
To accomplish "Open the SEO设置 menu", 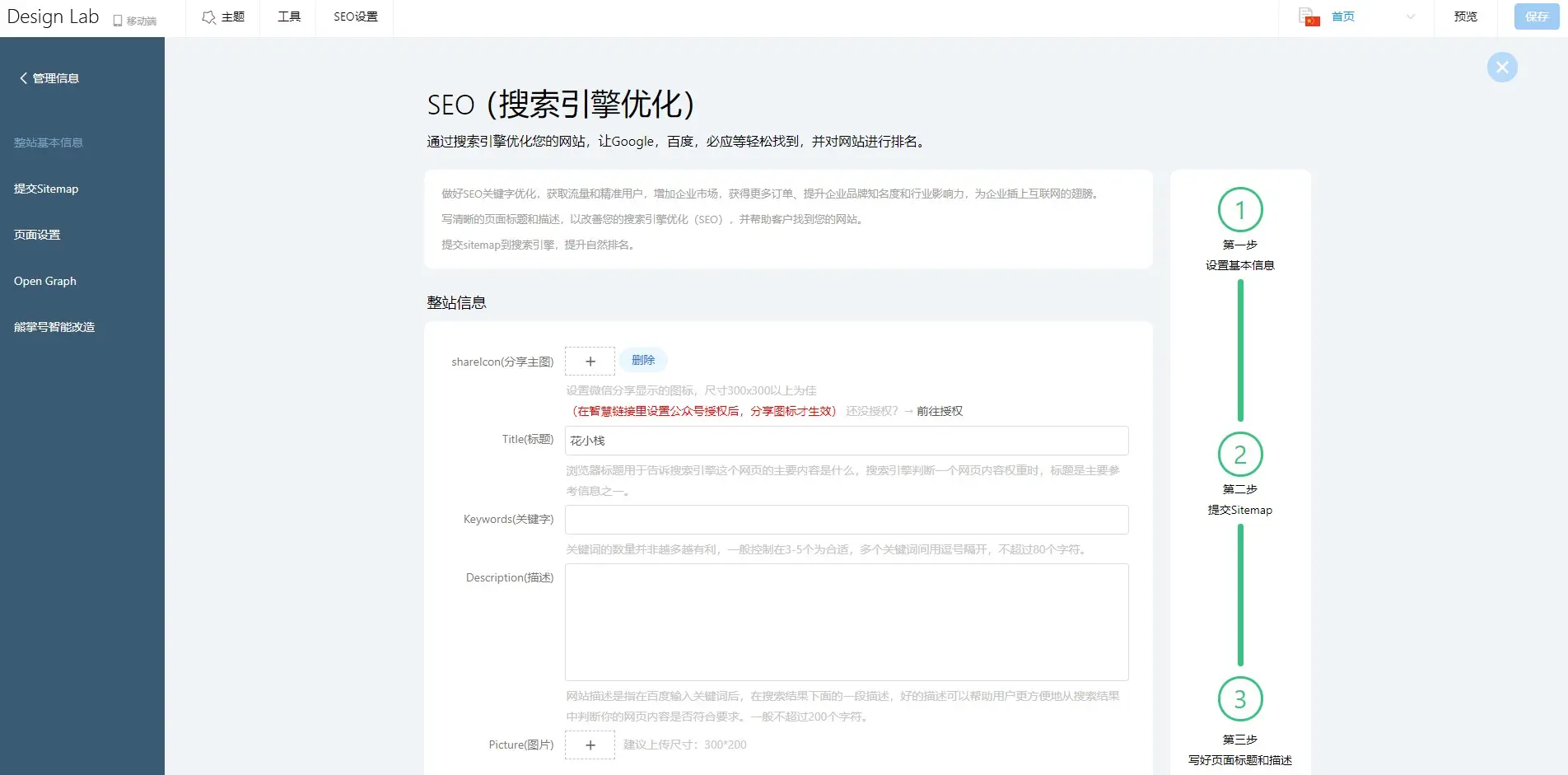I will click(356, 17).
